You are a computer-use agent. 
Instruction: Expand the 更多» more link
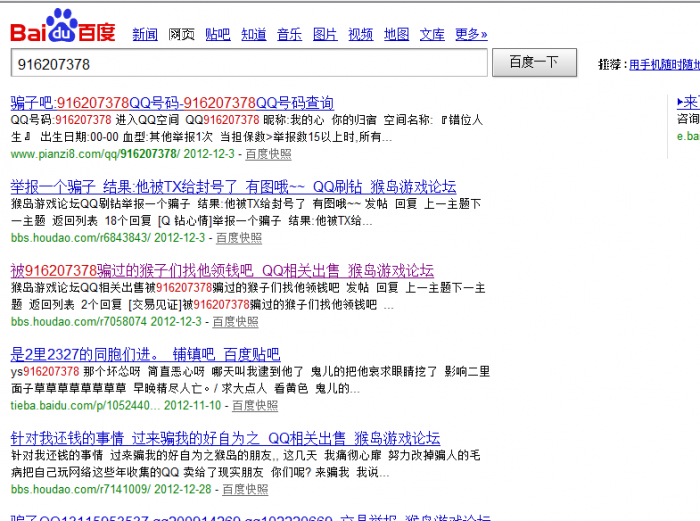pos(471,34)
